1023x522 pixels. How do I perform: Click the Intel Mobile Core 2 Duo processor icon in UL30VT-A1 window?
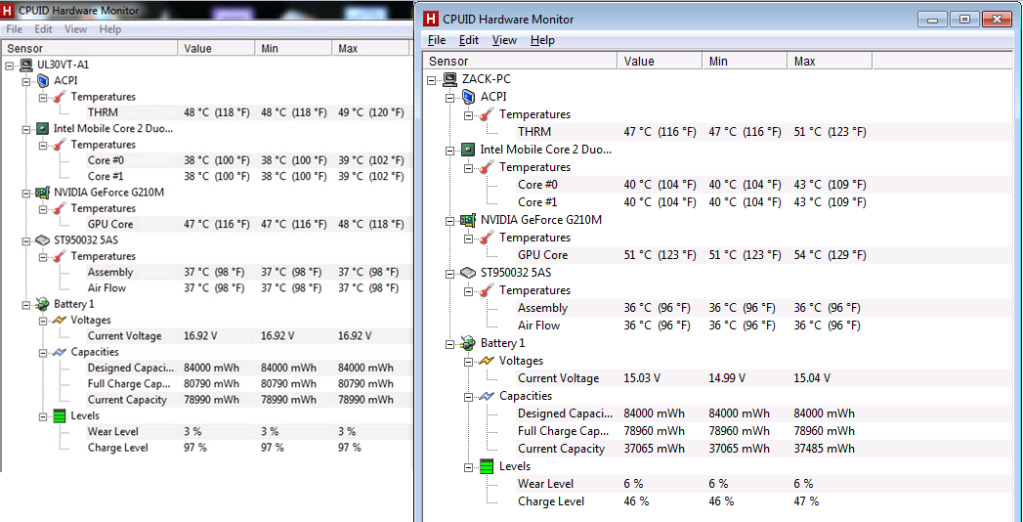(42, 129)
